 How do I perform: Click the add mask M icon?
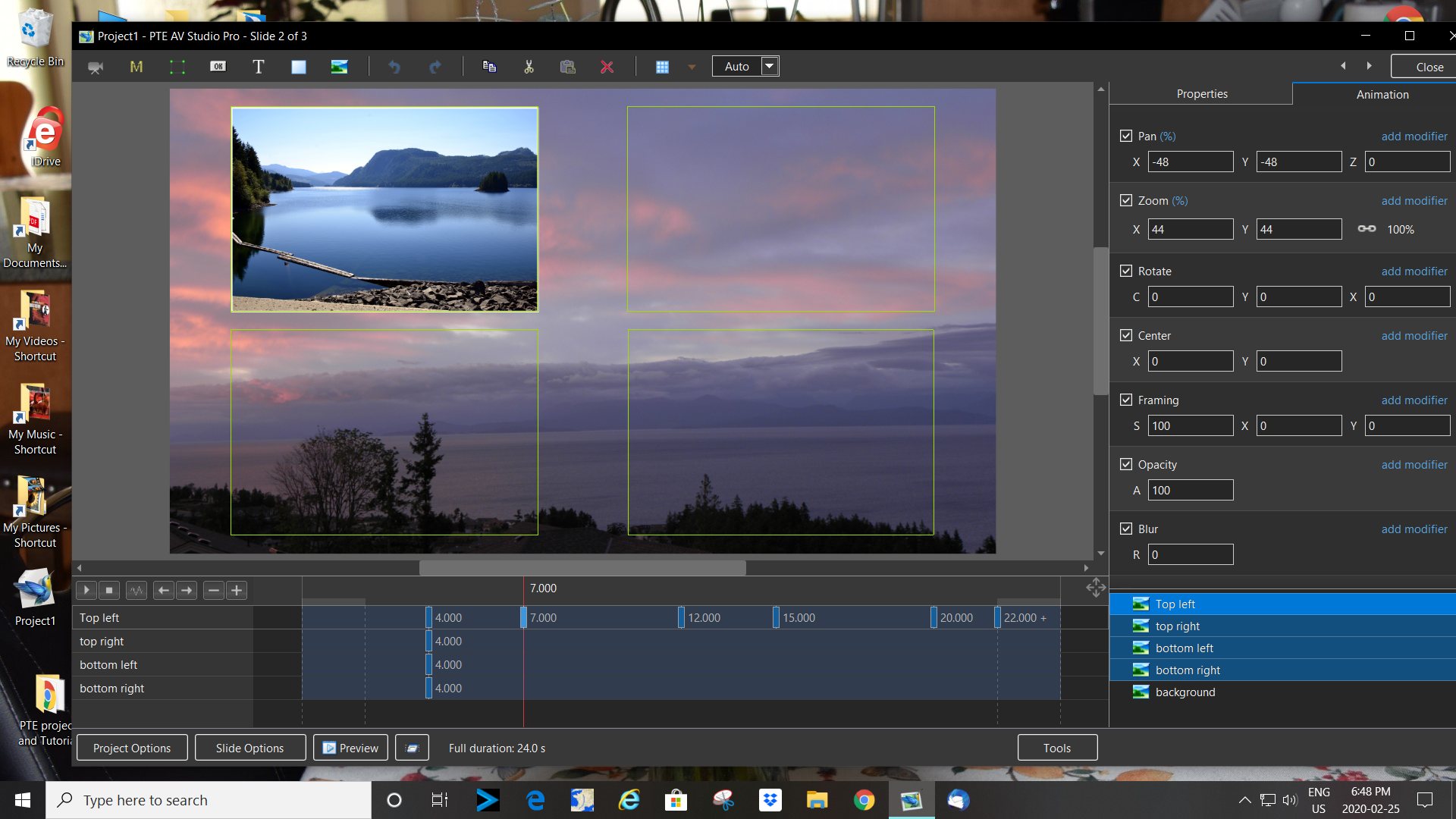pyautogui.click(x=136, y=67)
